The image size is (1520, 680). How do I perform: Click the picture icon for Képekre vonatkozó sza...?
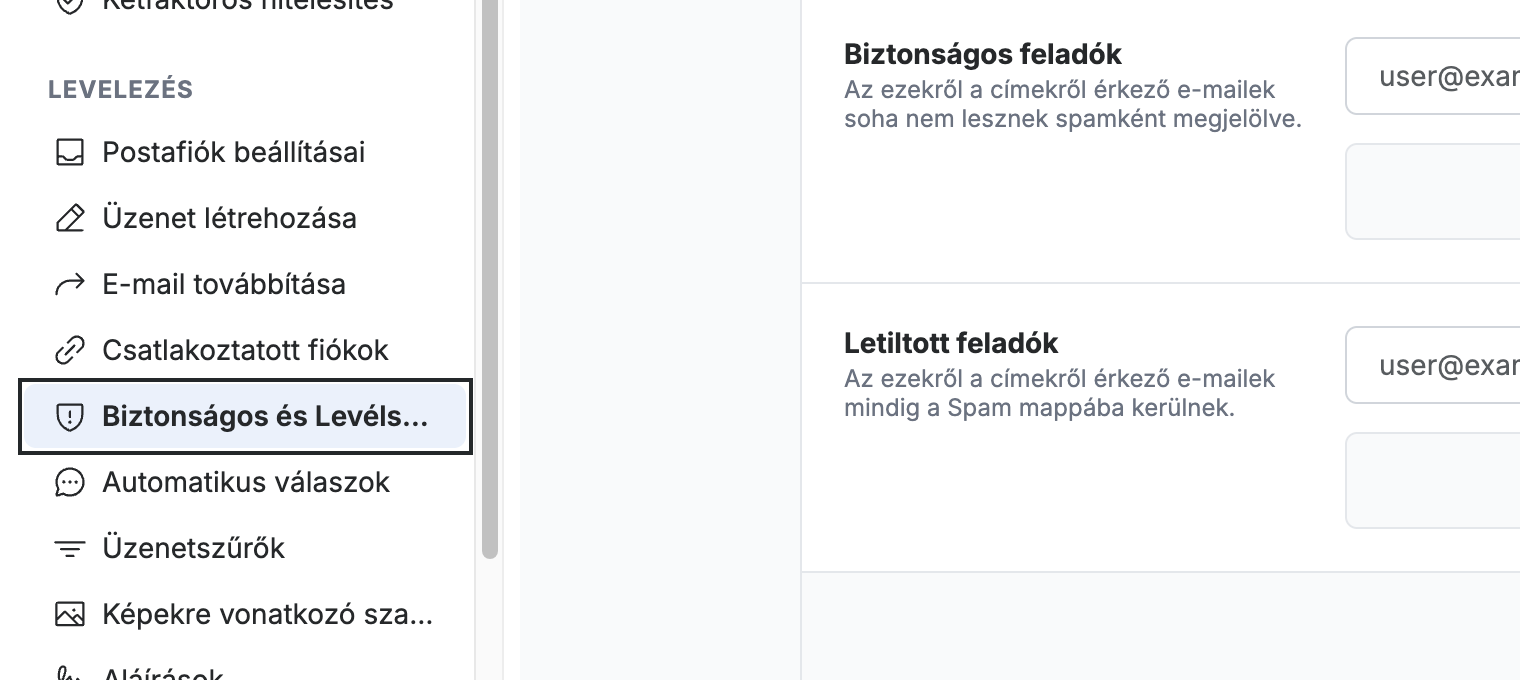click(x=69, y=614)
